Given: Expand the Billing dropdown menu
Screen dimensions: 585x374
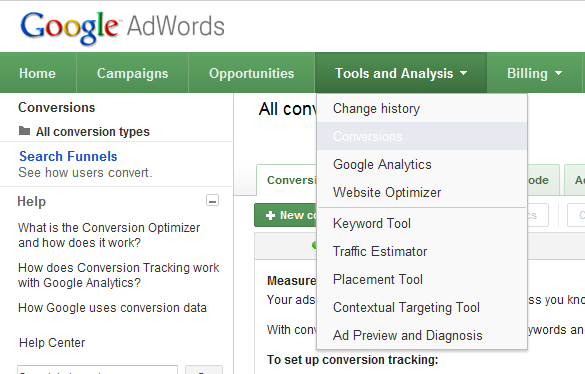Looking at the screenshot, I should [x=534, y=73].
